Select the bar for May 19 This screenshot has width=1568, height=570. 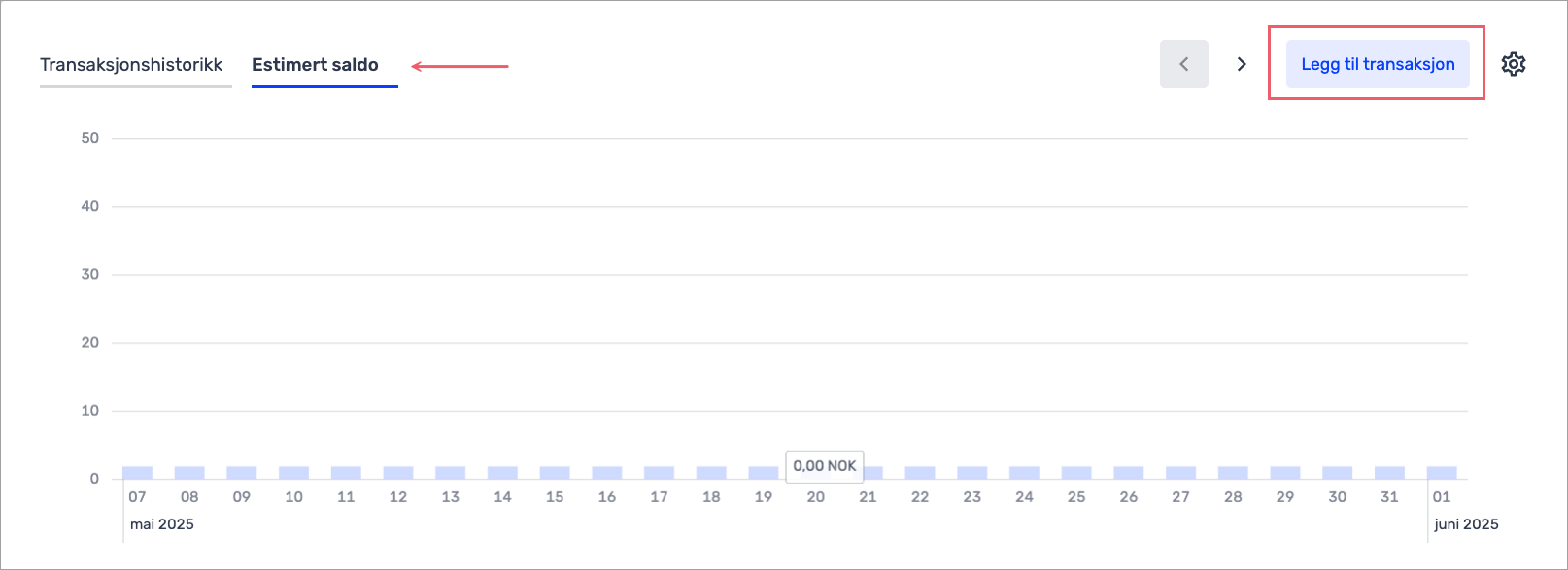click(763, 473)
